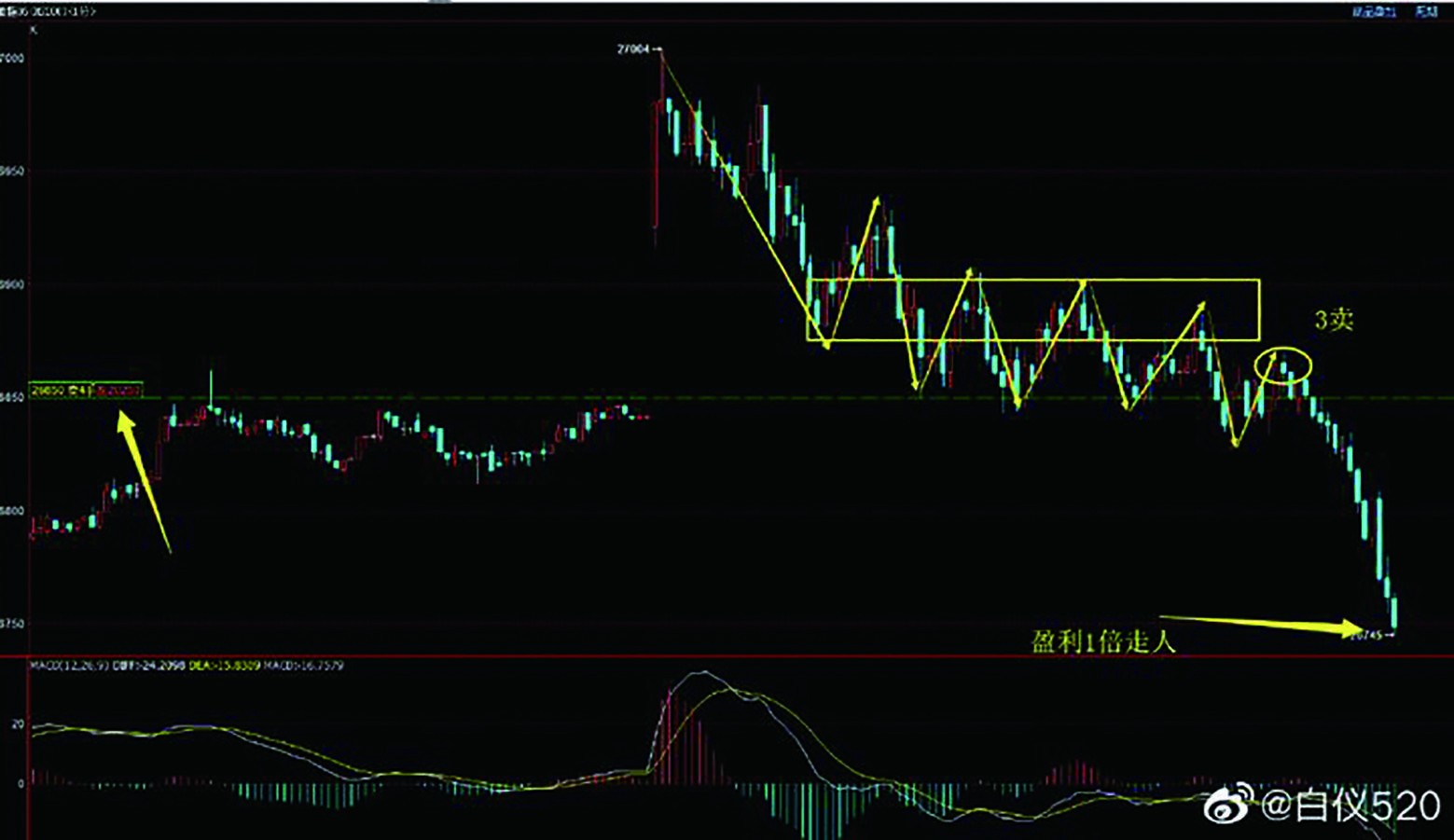Select the 盈利1倍走人 text annotation
The image size is (1454, 840).
[1102, 641]
